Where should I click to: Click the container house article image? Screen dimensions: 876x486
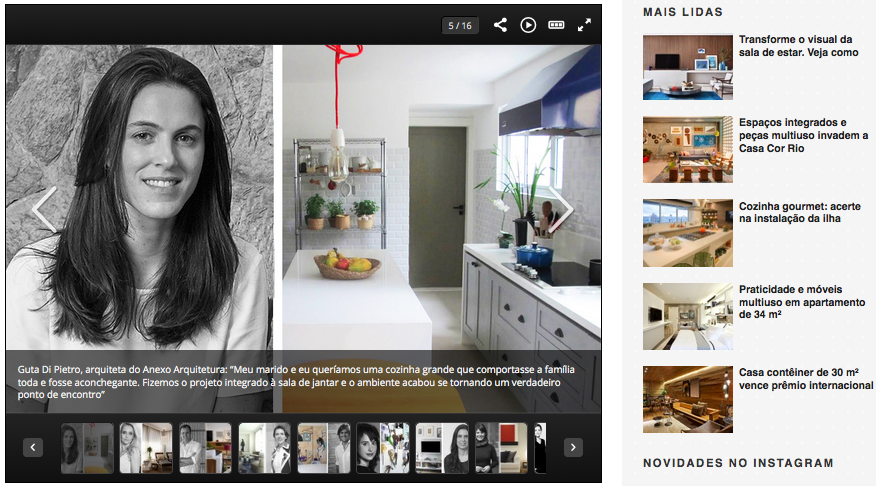pyautogui.click(x=688, y=399)
